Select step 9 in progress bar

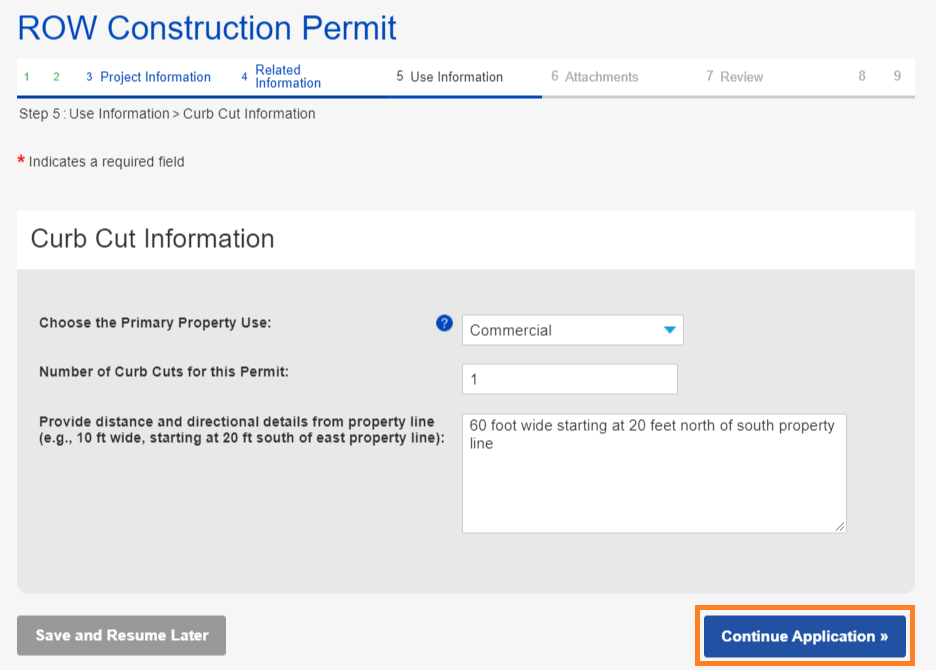pyautogui.click(x=897, y=76)
